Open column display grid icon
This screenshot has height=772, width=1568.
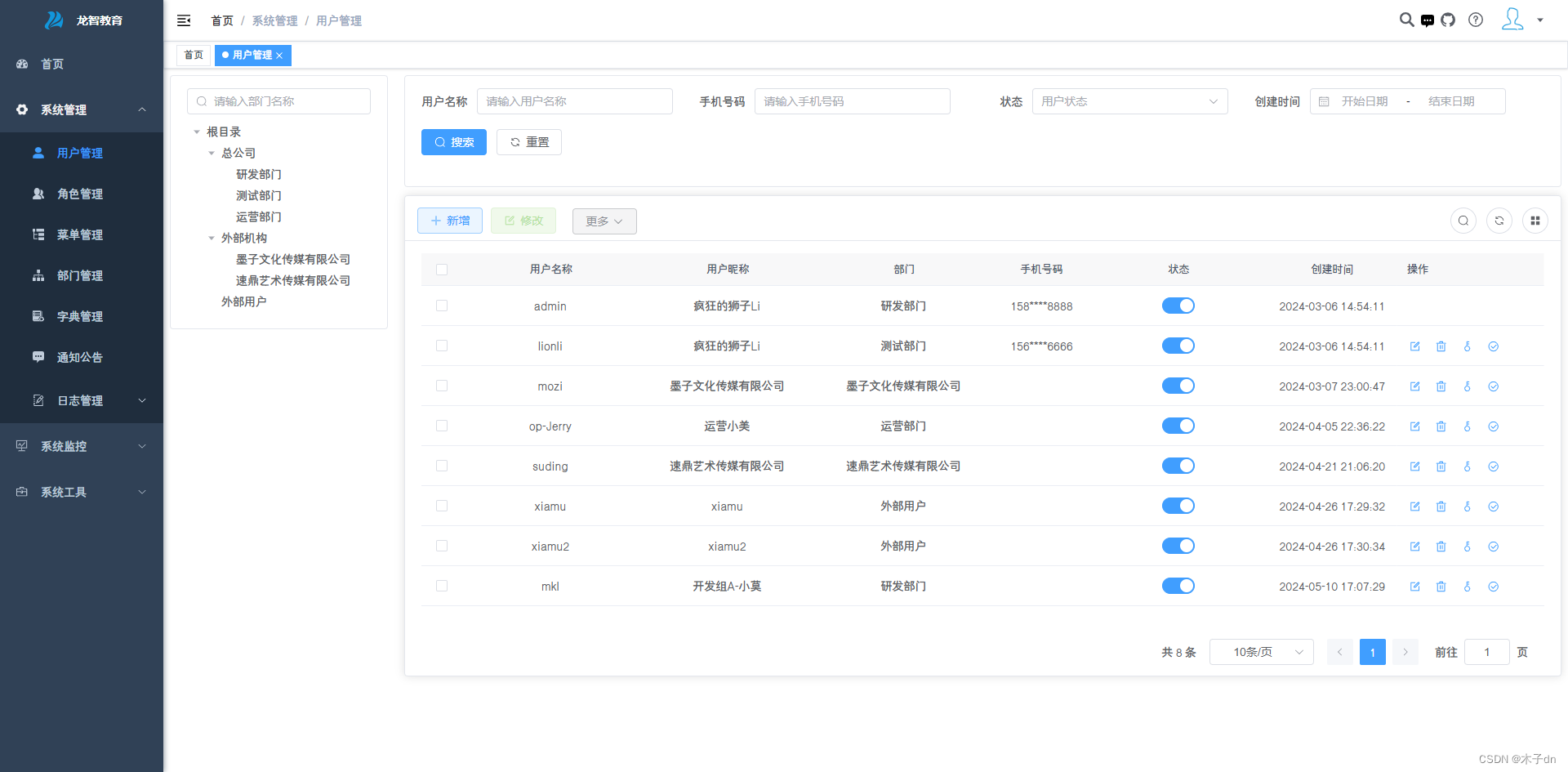click(1535, 221)
